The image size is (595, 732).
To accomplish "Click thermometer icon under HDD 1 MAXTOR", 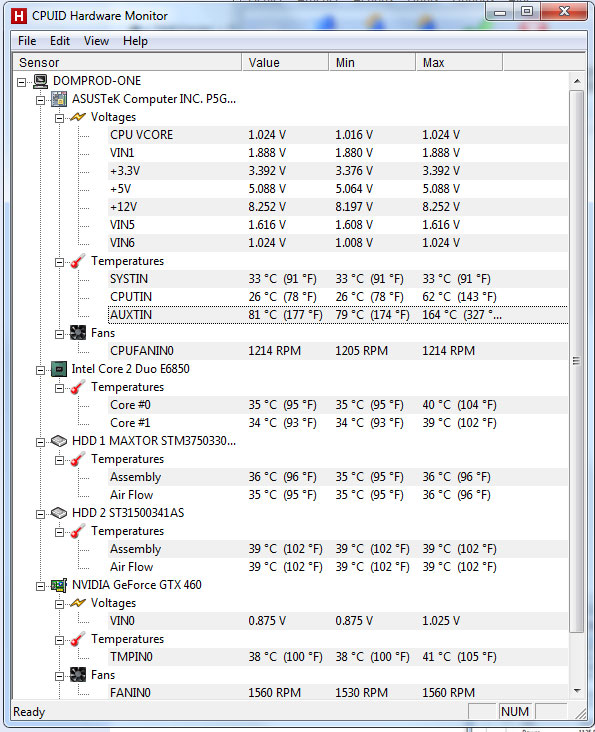I will (78, 459).
